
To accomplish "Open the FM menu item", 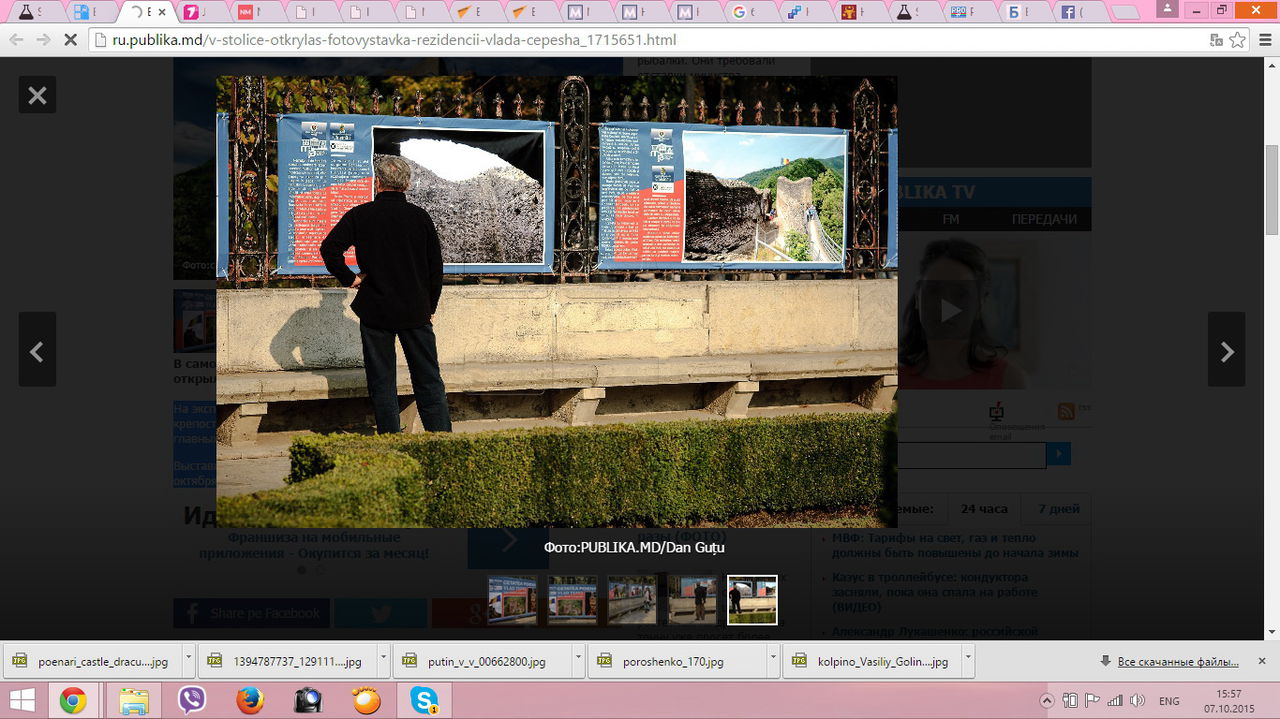I will 950,219.
